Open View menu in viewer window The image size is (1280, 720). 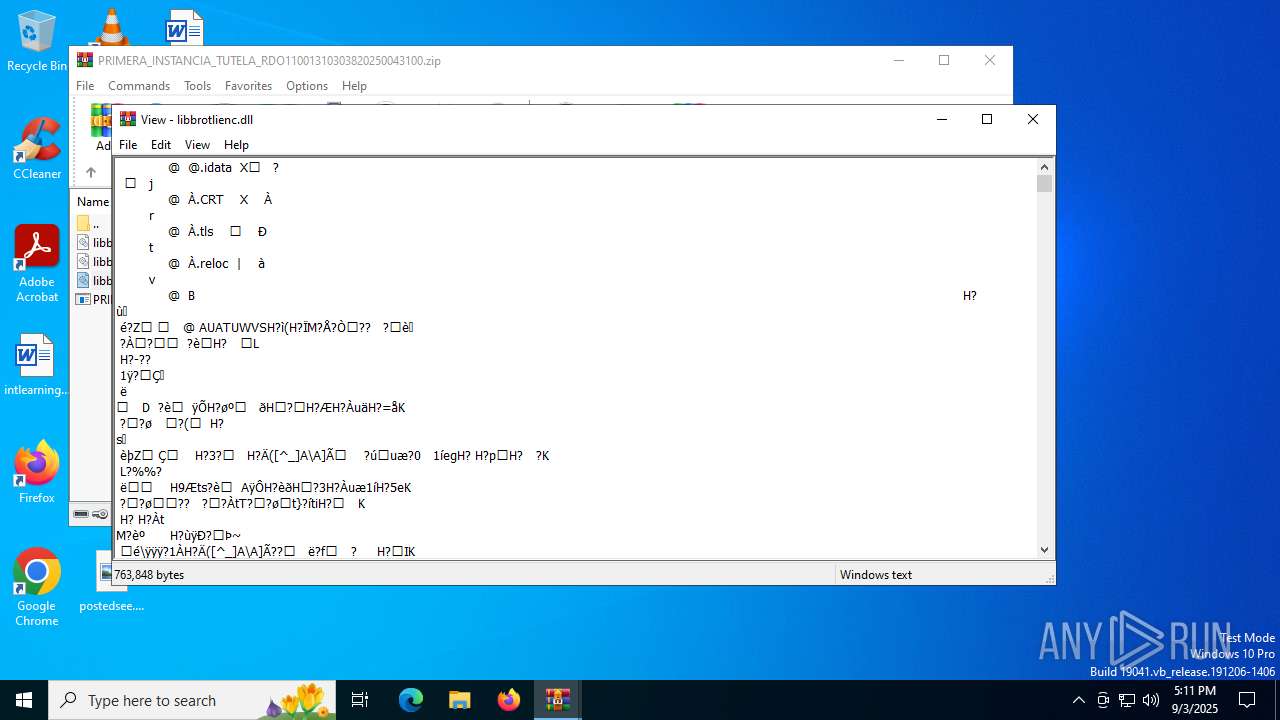coord(198,145)
